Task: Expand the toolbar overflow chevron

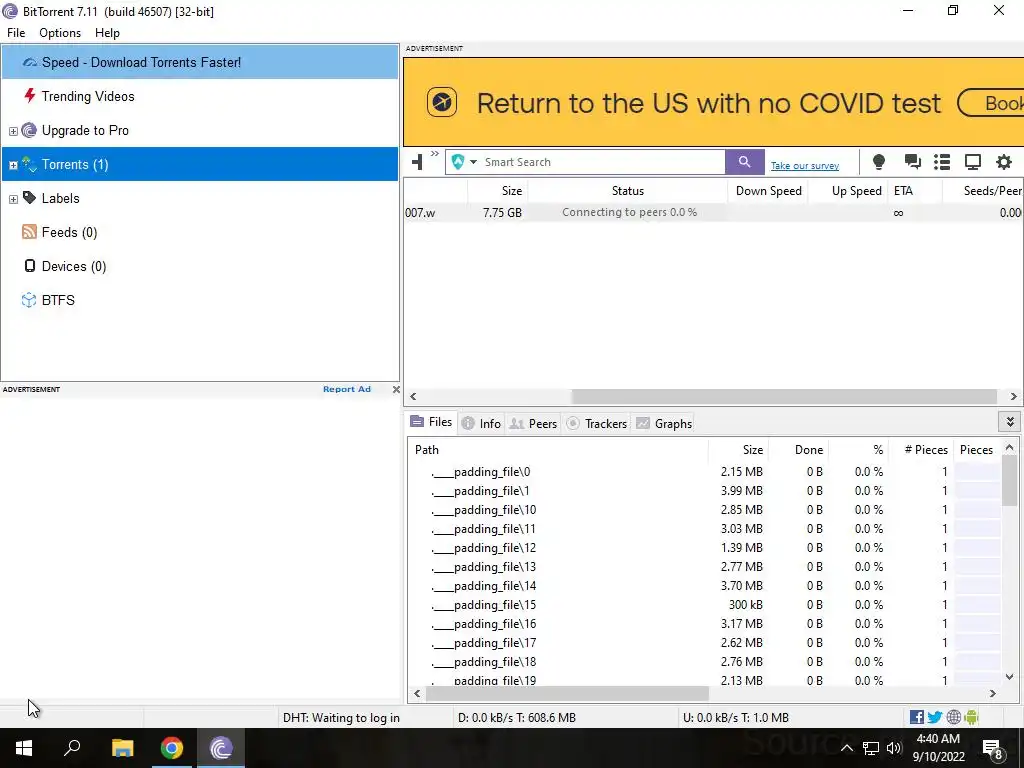Action: 435,154
